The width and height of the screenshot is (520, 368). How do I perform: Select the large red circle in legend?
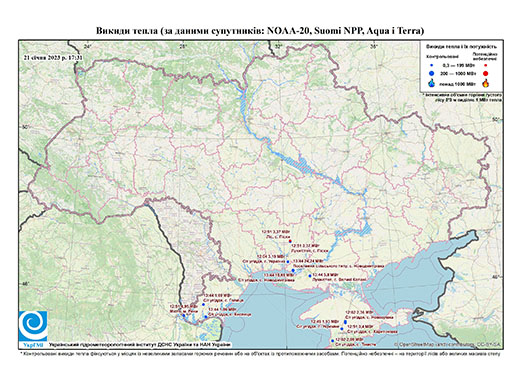485,74
